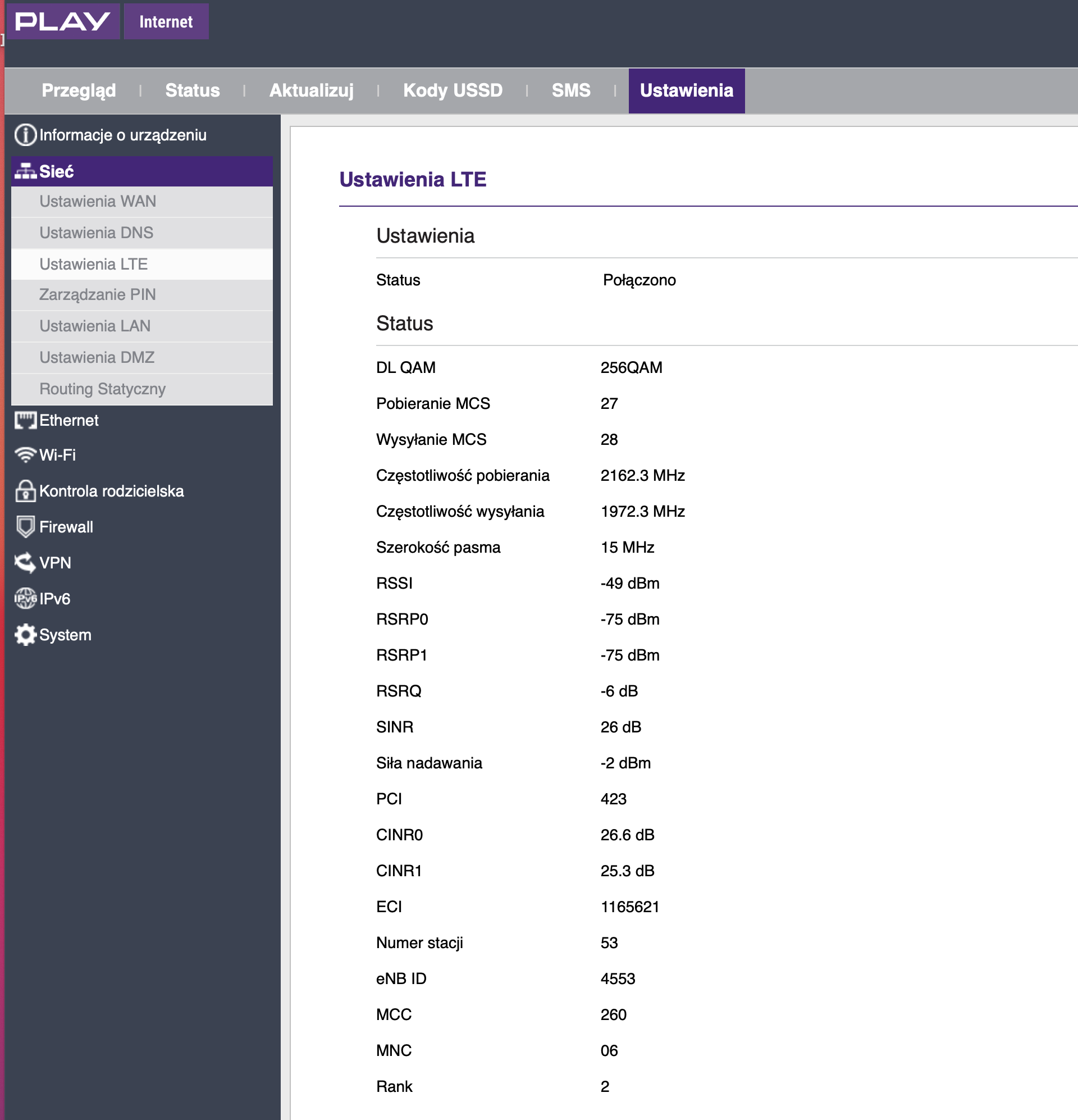
Task: Select Ustawienia LTE submenu item
Action: tap(141, 265)
